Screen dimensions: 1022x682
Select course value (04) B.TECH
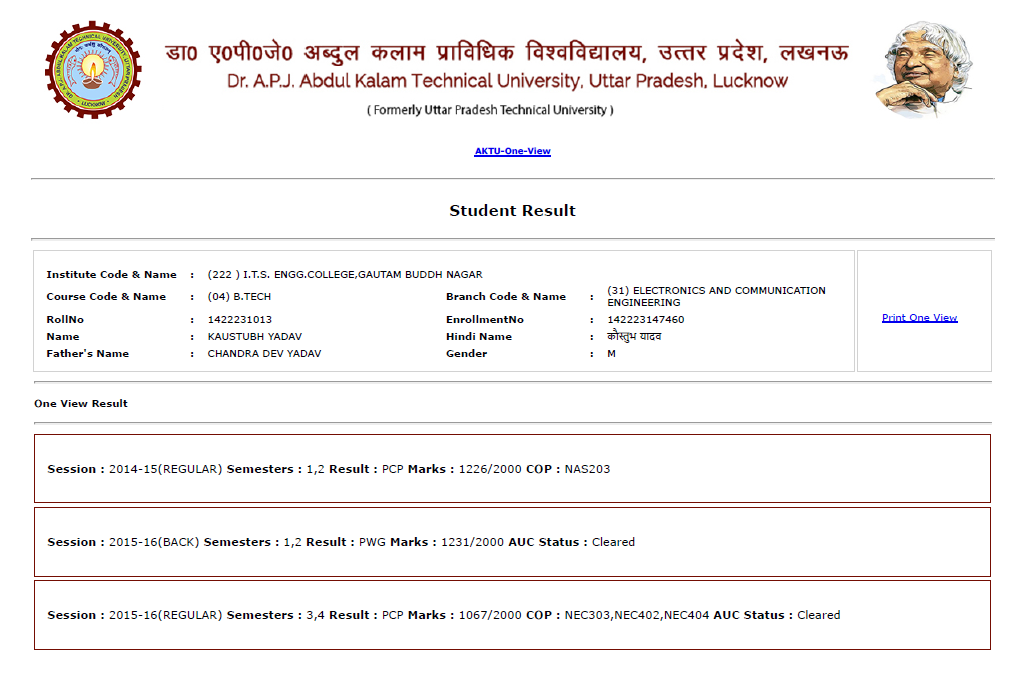pos(239,297)
